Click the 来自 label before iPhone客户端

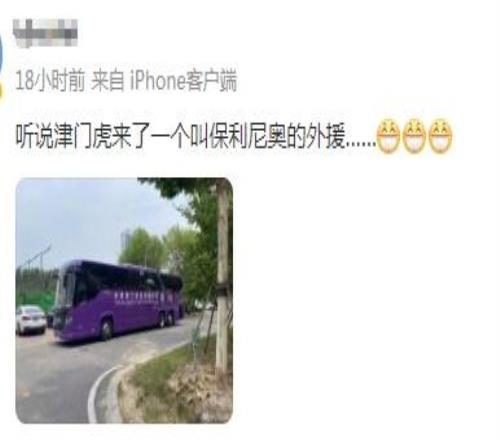(107, 81)
